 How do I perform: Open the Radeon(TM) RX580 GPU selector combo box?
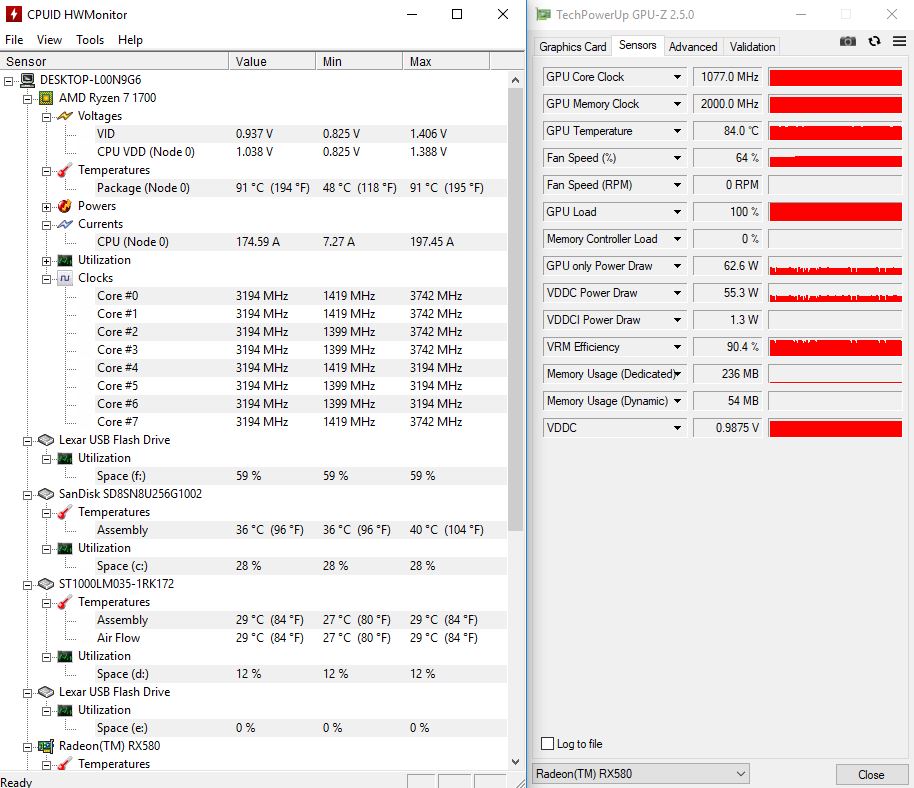click(641, 774)
